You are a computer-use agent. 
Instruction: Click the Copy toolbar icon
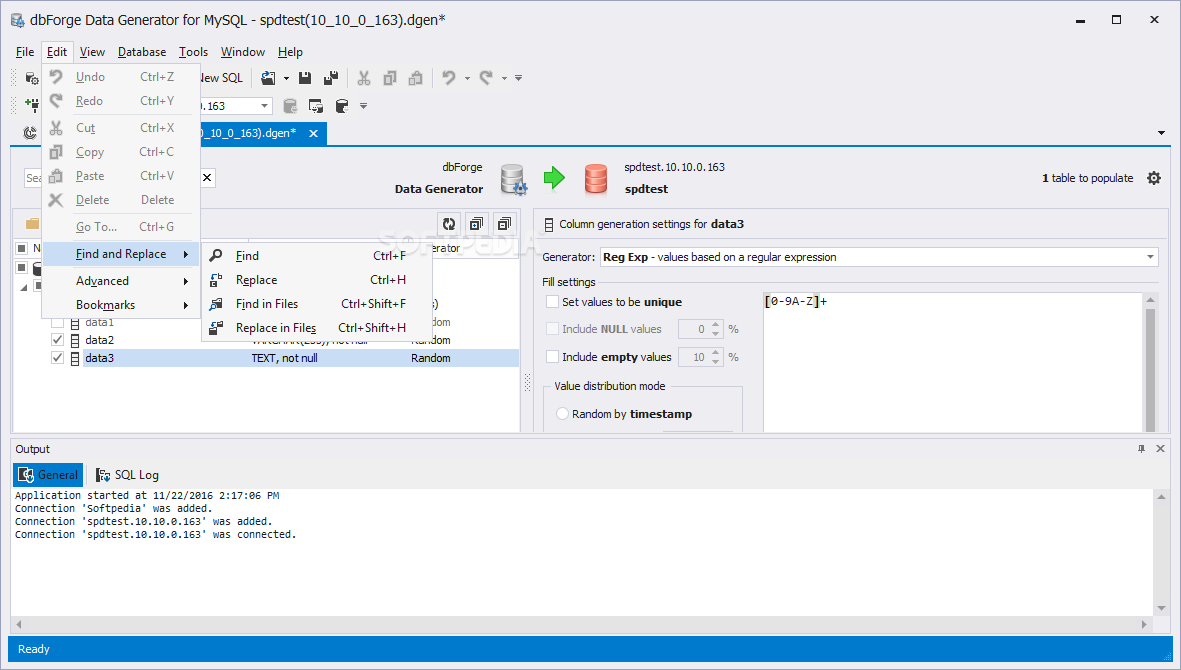pos(389,78)
